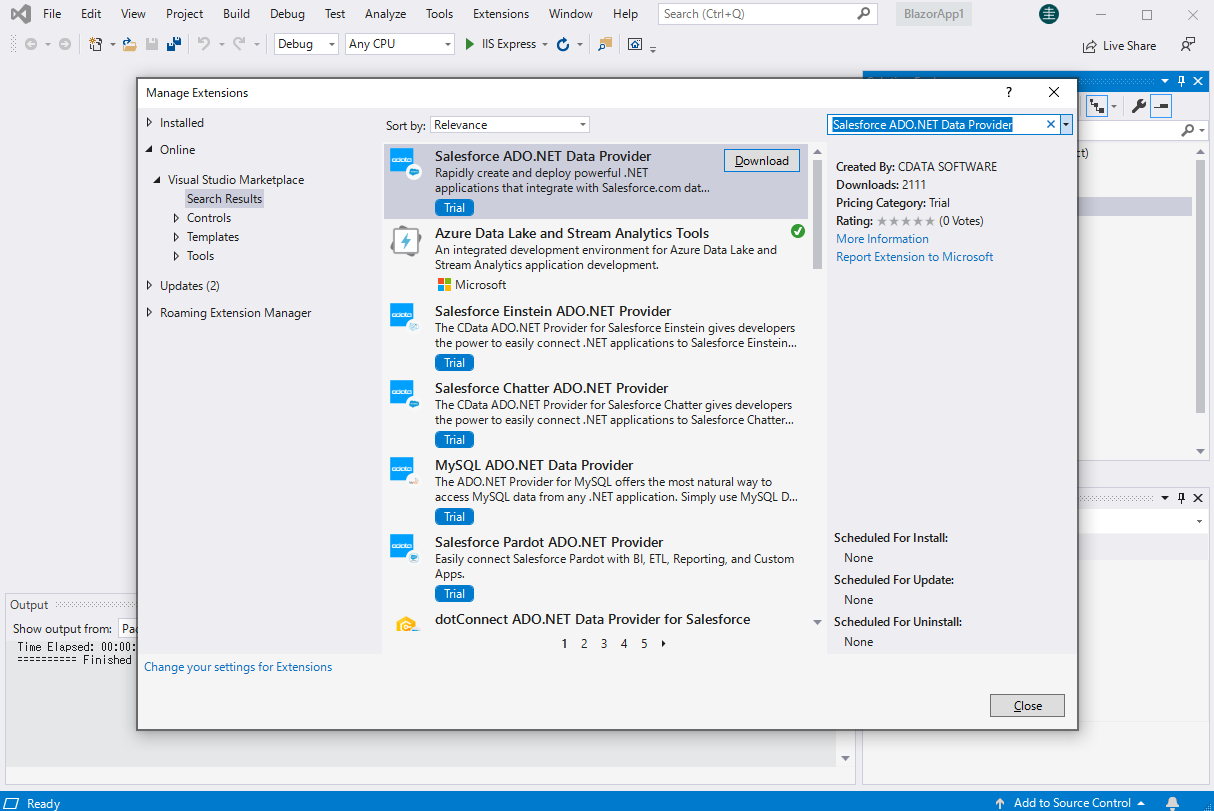The image size is (1214, 811).
Task: Download the Salesforce ADO.NET Data Provider
Action: [761, 161]
